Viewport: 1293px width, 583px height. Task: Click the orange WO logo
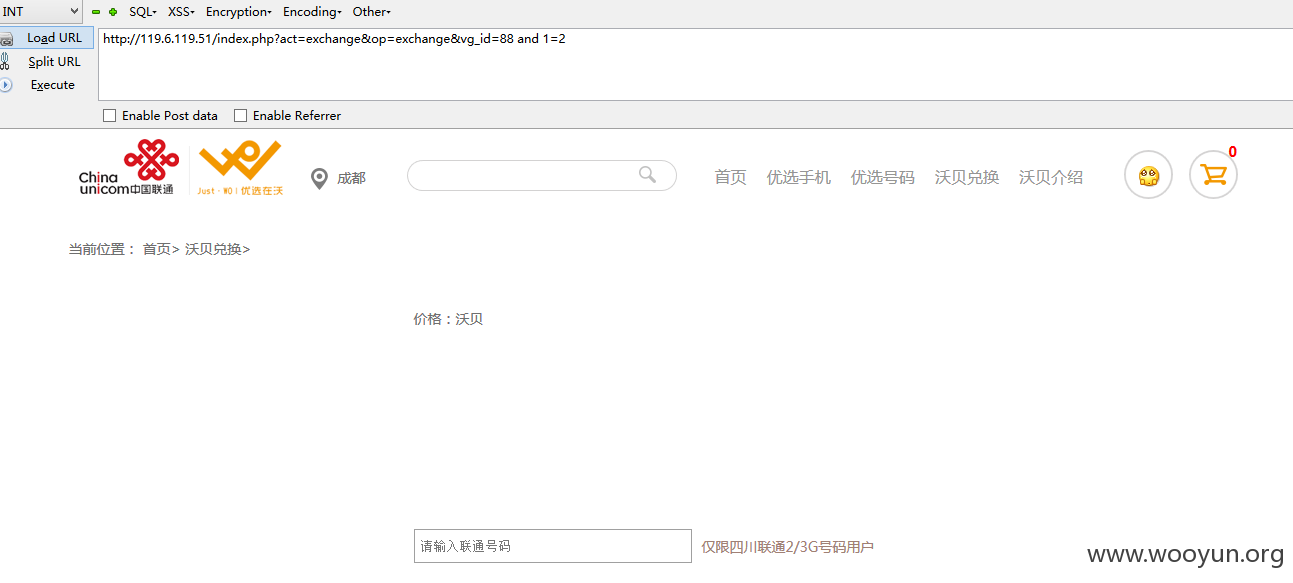click(240, 168)
